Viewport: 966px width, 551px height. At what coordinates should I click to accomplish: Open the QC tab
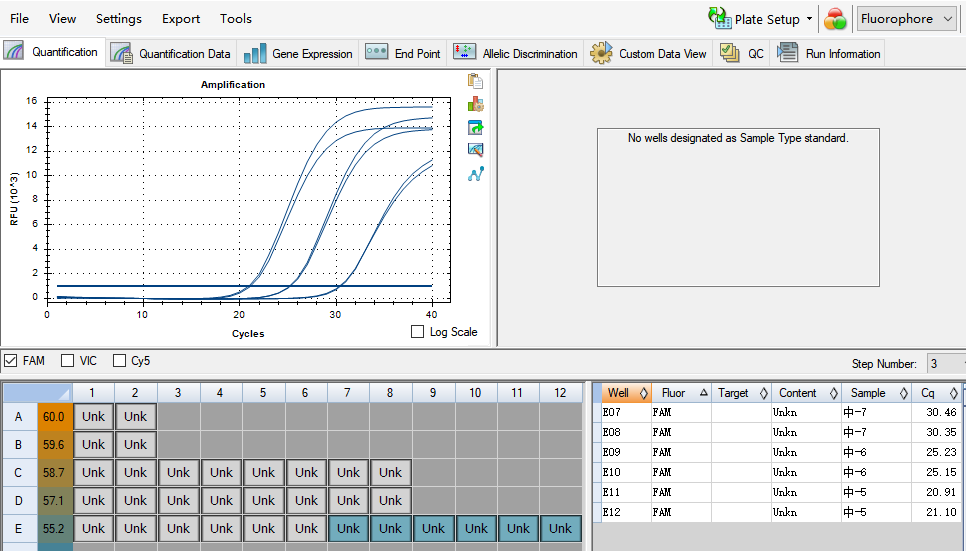(x=742, y=54)
